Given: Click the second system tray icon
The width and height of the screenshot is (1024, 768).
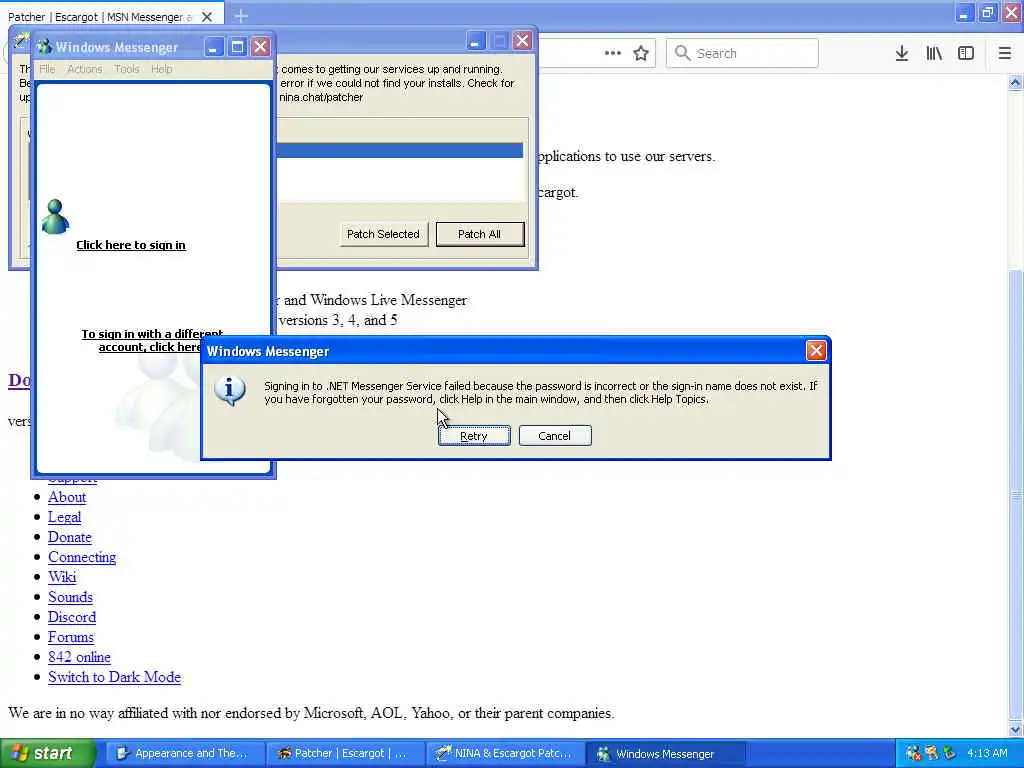Looking at the screenshot, I should [x=932, y=754].
